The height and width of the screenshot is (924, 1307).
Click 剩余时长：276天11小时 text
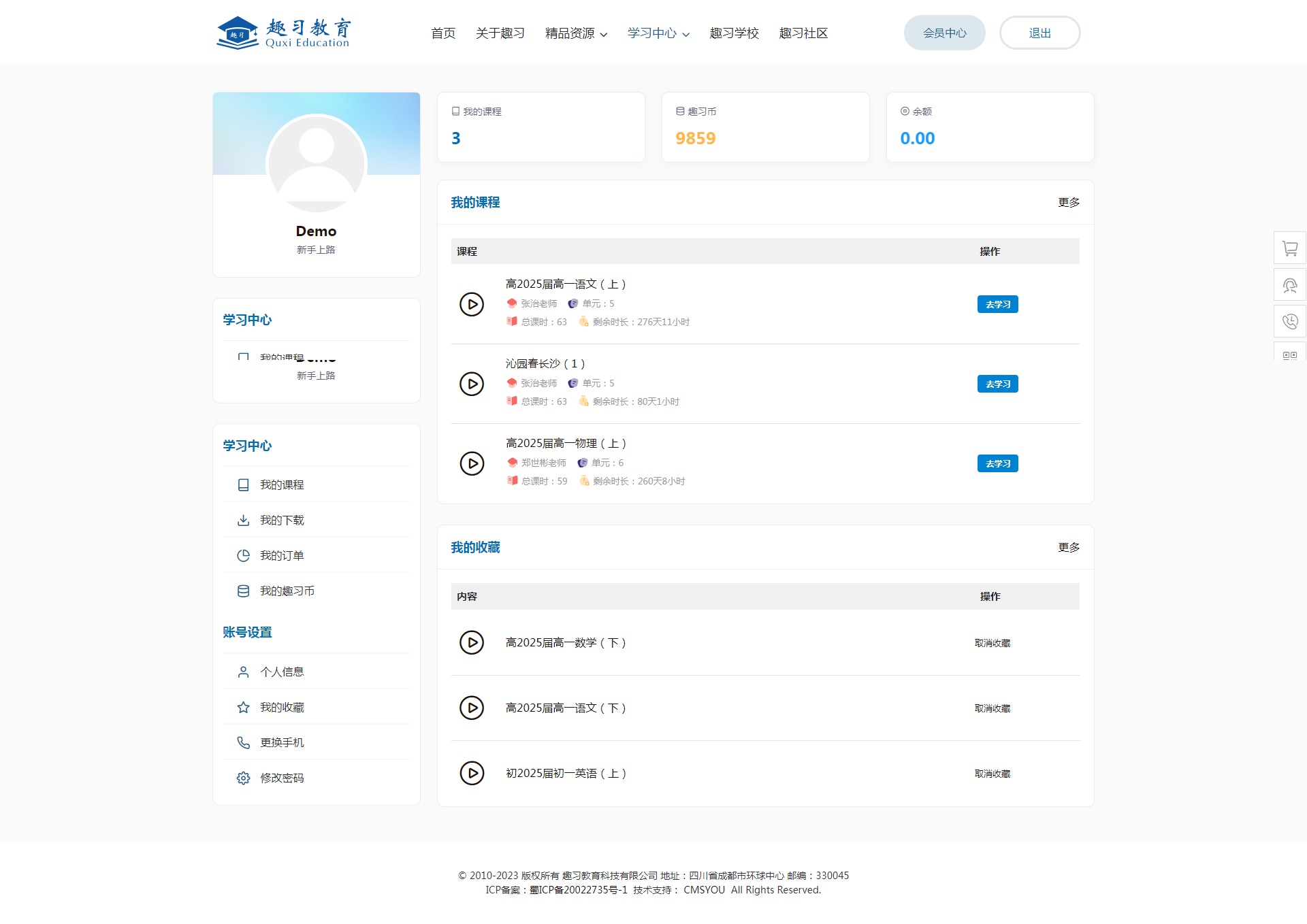641,322
